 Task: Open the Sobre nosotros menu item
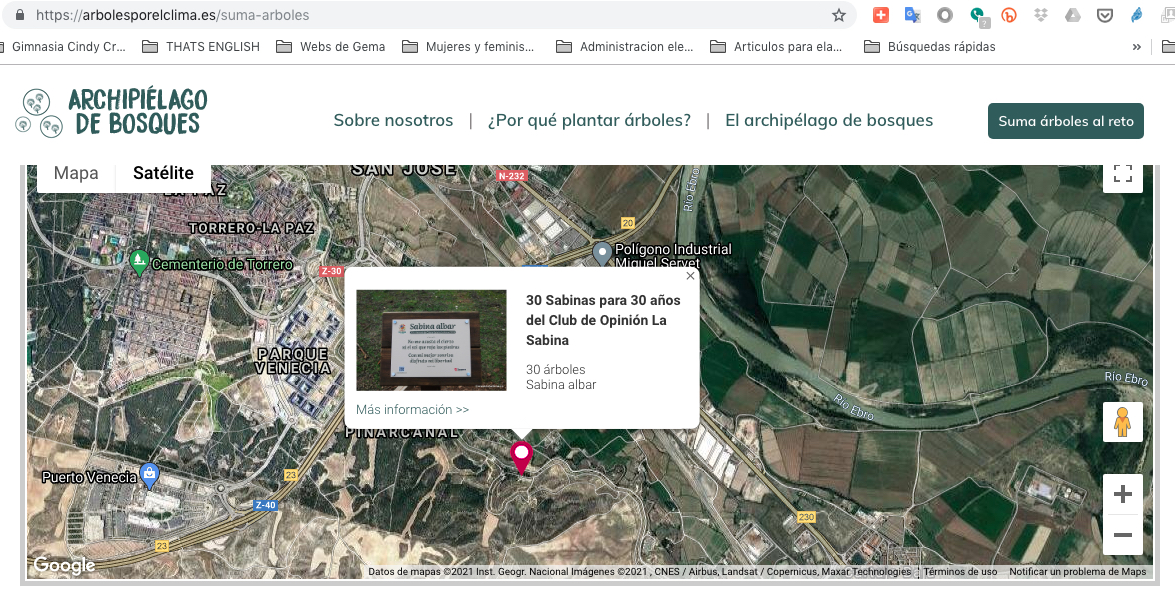393,120
